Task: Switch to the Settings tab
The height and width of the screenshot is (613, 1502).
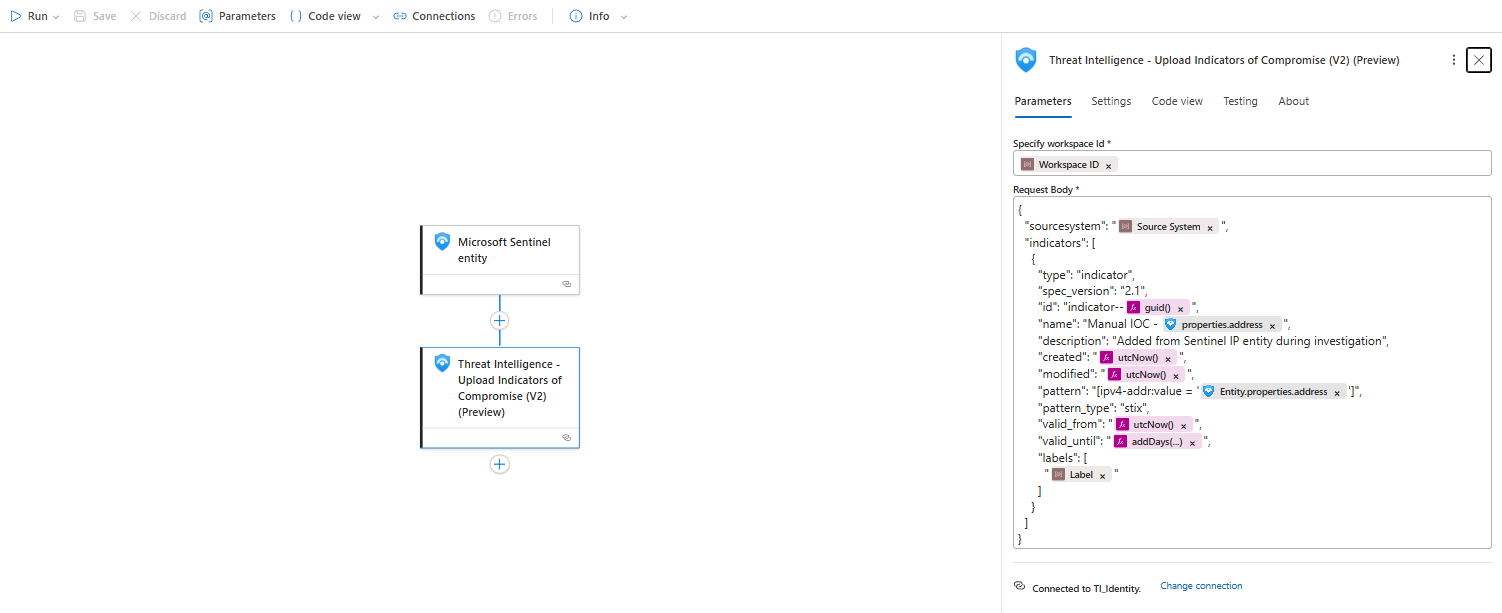Action: pyautogui.click(x=1111, y=101)
